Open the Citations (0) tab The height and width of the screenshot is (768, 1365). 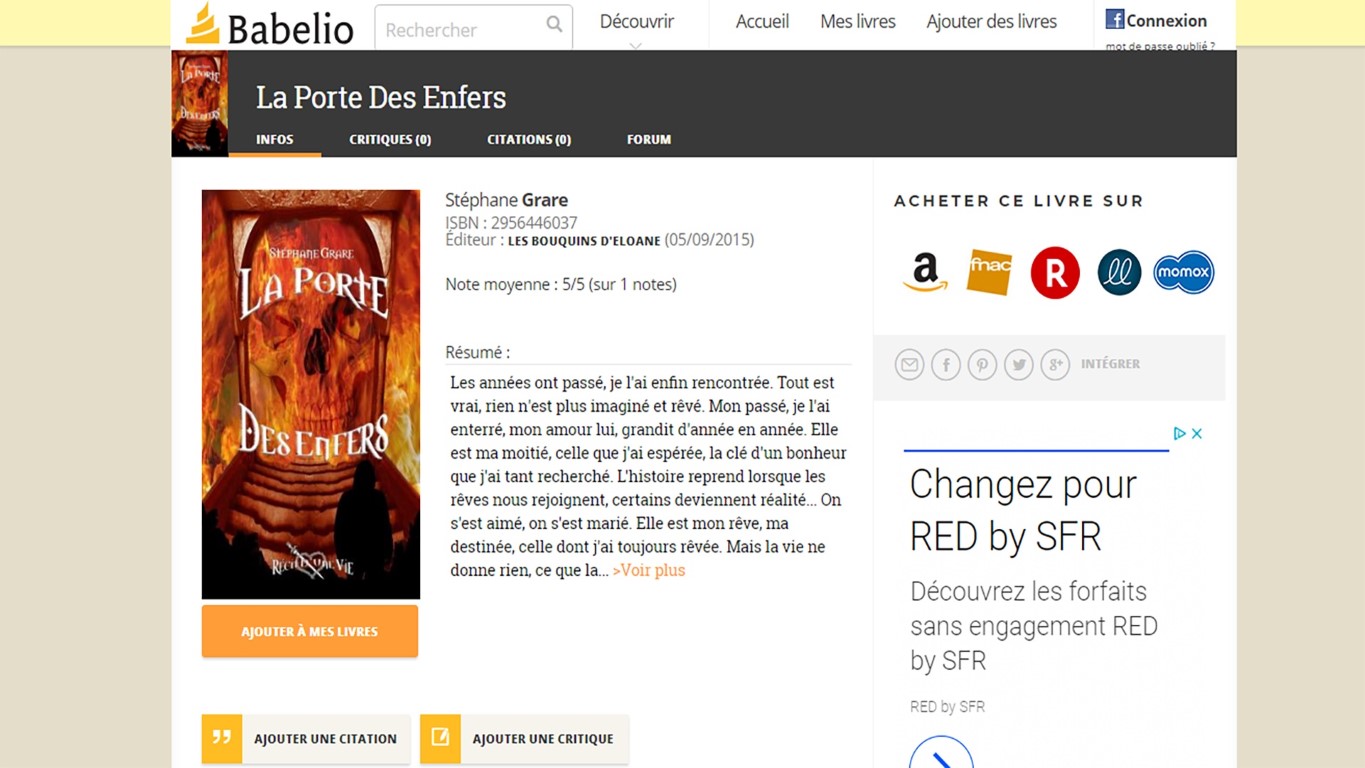(529, 139)
